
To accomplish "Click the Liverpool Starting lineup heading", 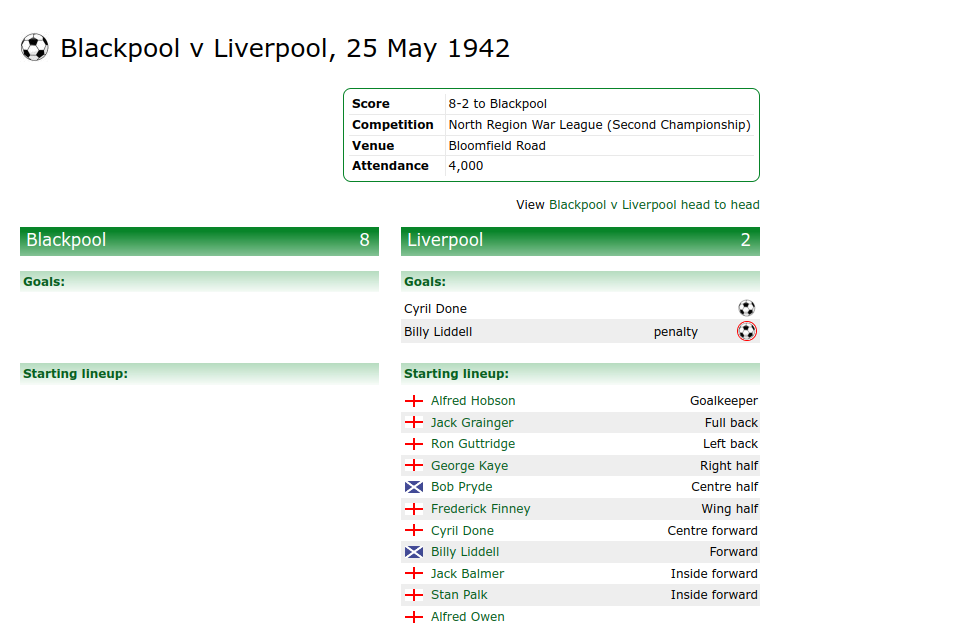I will [456, 374].
